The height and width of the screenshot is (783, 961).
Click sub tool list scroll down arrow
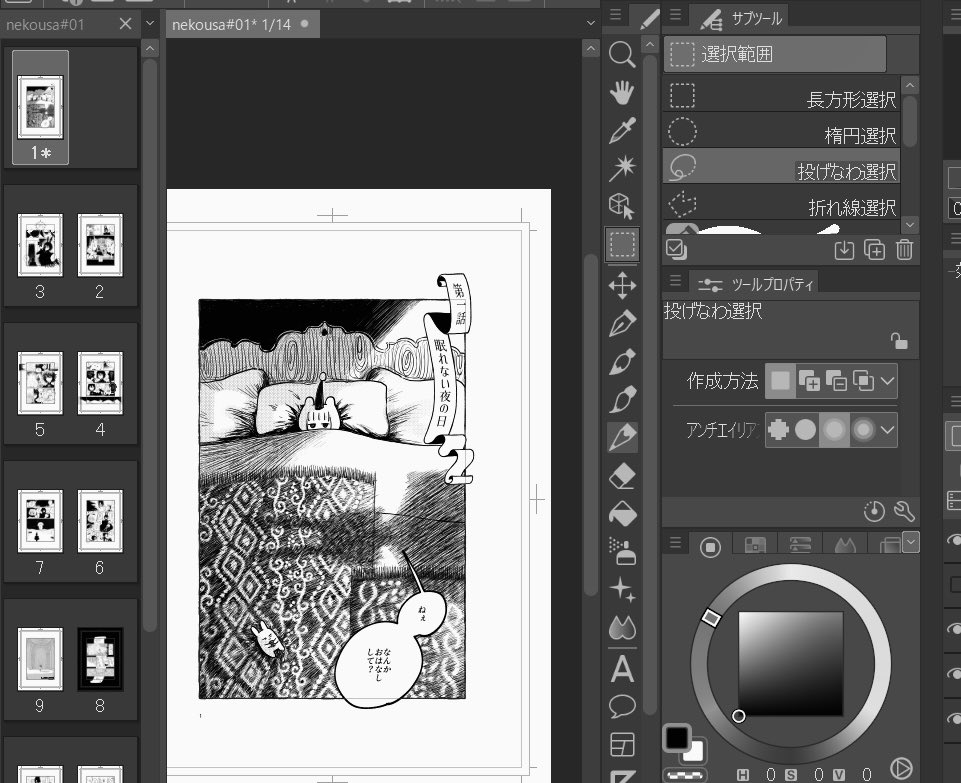click(910, 225)
